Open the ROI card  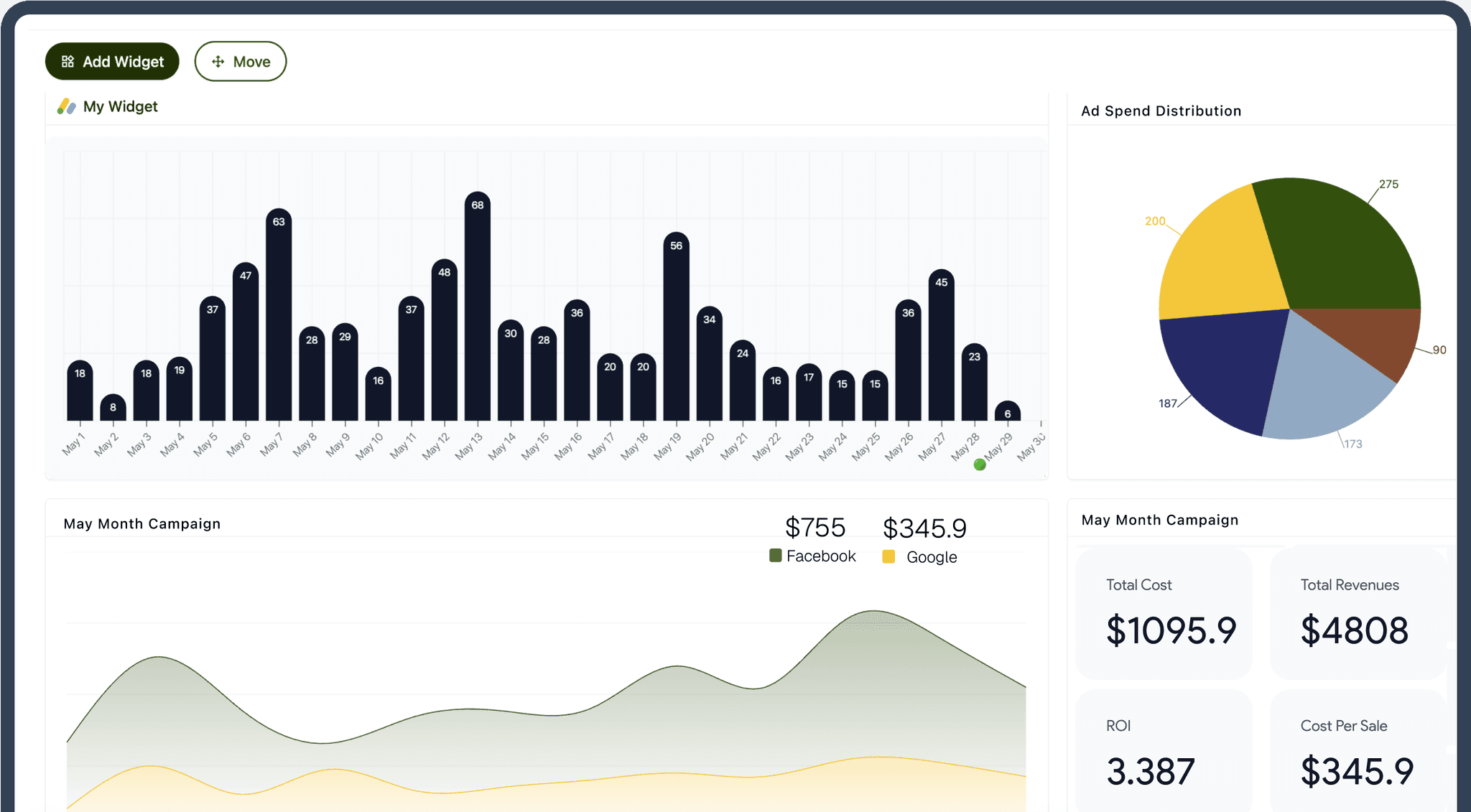pos(1164,751)
